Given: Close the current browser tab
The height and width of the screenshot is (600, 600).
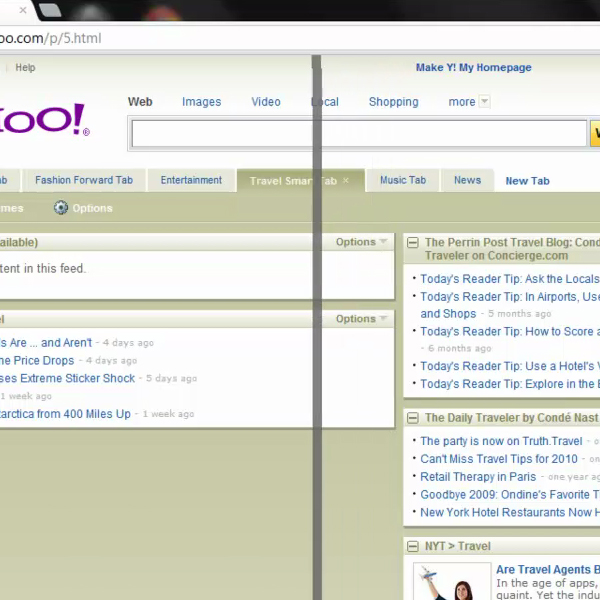Looking at the screenshot, I should pos(23,10).
